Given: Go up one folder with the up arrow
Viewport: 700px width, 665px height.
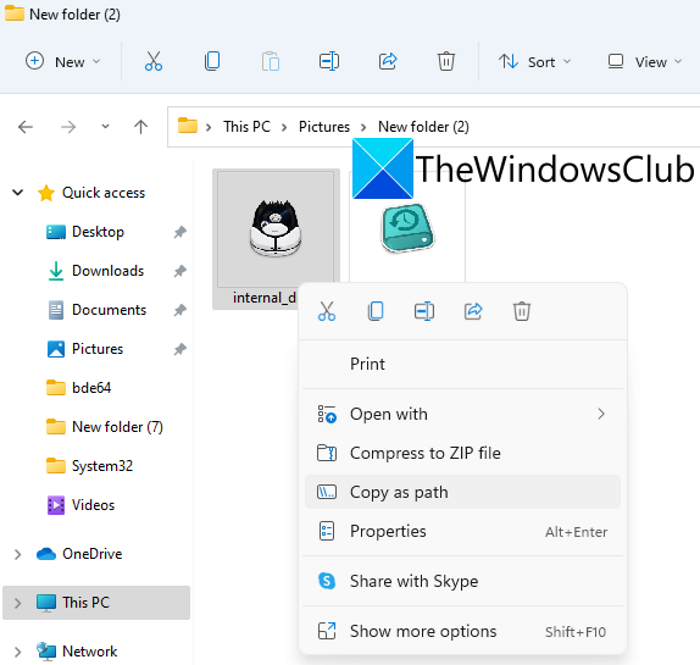Looking at the screenshot, I should tap(141, 127).
